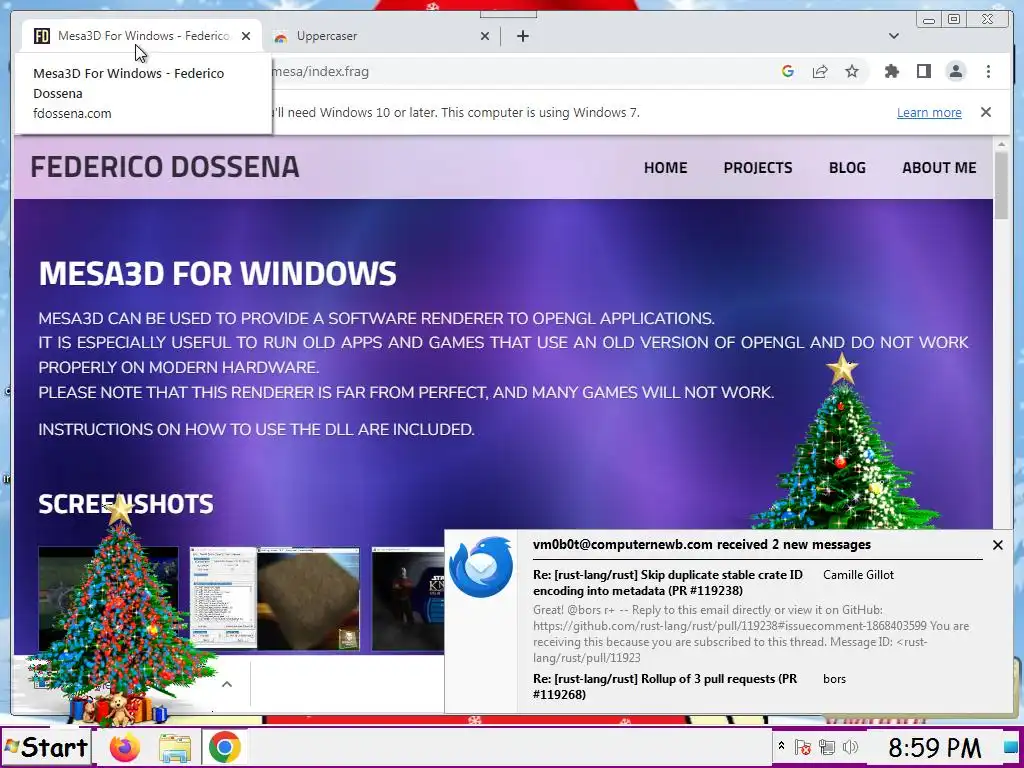Launch Firefox from the taskbar
The height and width of the screenshot is (768, 1024).
(125, 747)
